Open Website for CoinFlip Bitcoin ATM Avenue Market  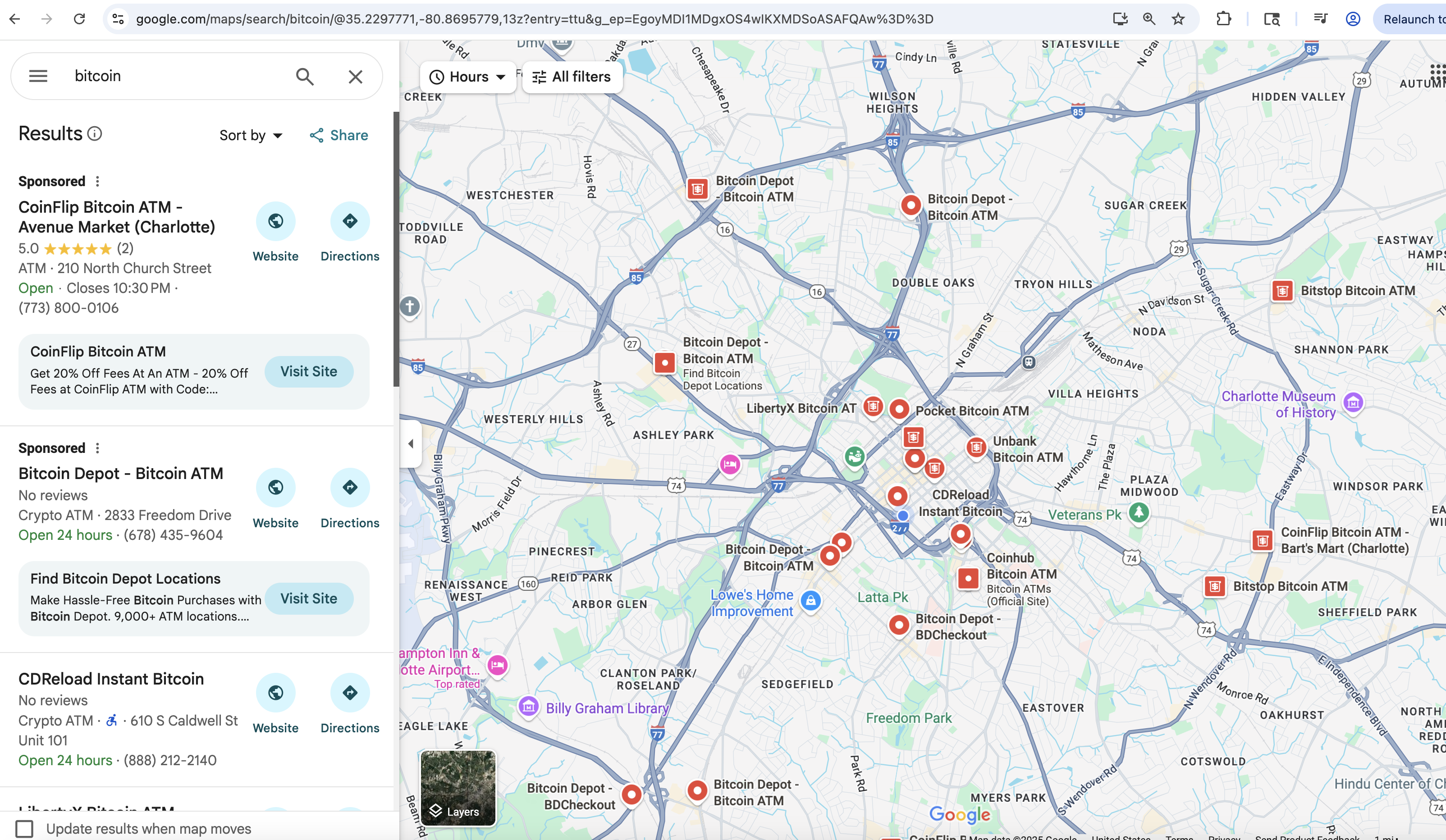click(x=275, y=233)
